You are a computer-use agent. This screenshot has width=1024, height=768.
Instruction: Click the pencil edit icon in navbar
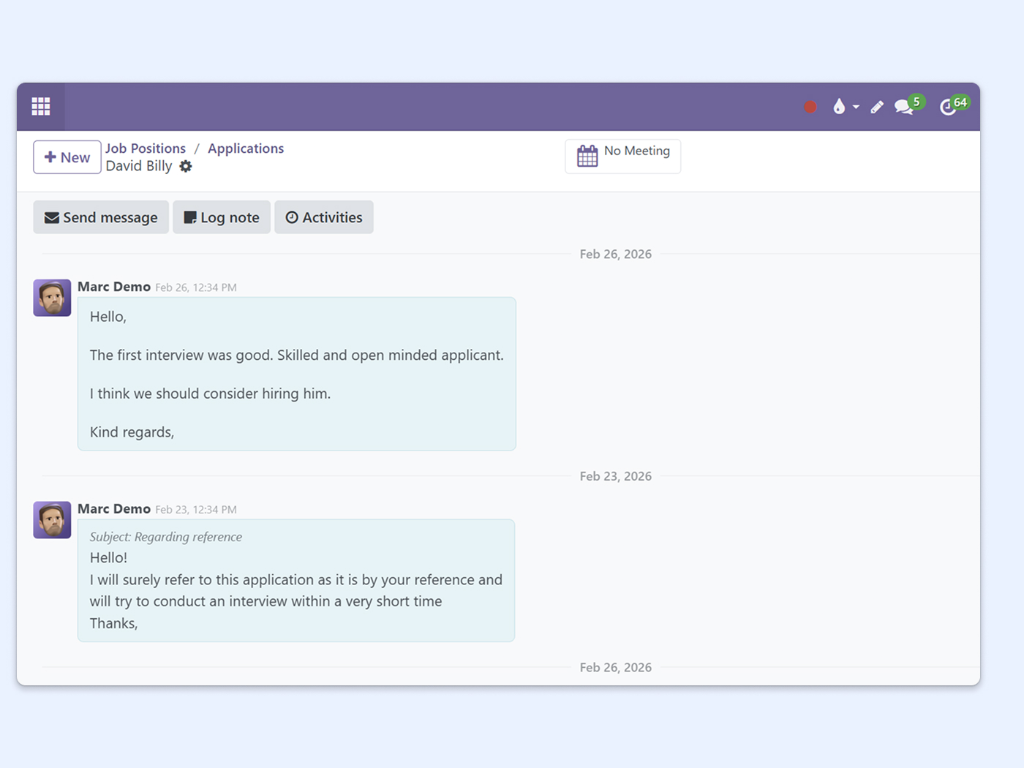877,107
